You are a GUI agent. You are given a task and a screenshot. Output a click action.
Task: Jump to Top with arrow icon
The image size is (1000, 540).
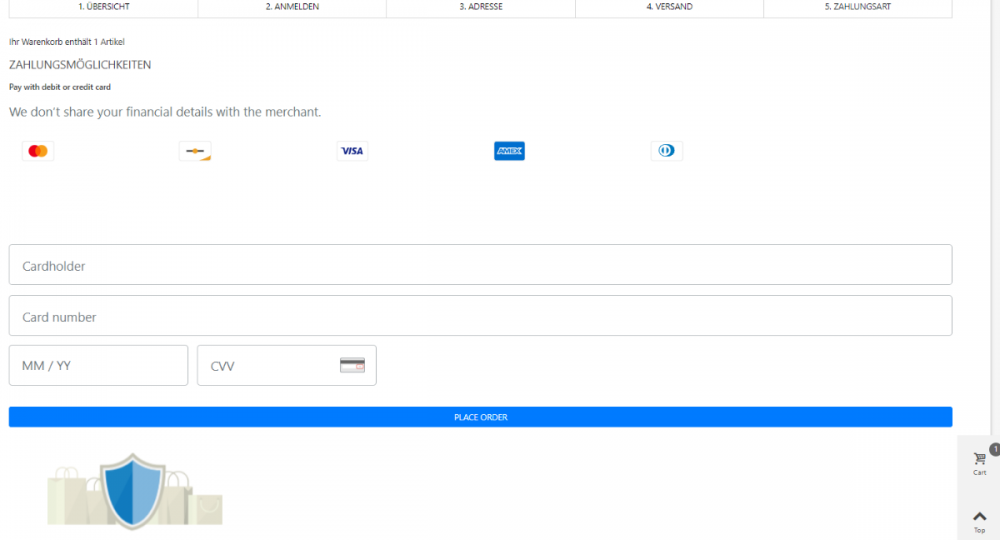point(979,518)
